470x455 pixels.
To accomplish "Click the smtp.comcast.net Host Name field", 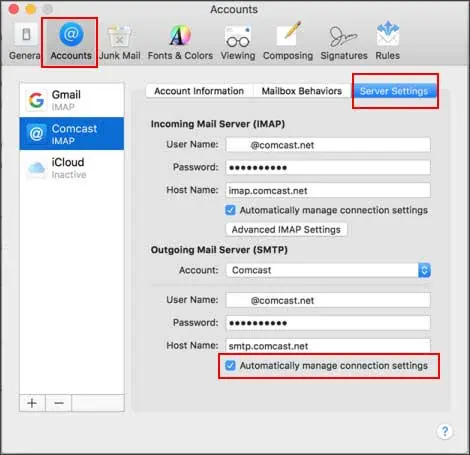I will (328, 346).
